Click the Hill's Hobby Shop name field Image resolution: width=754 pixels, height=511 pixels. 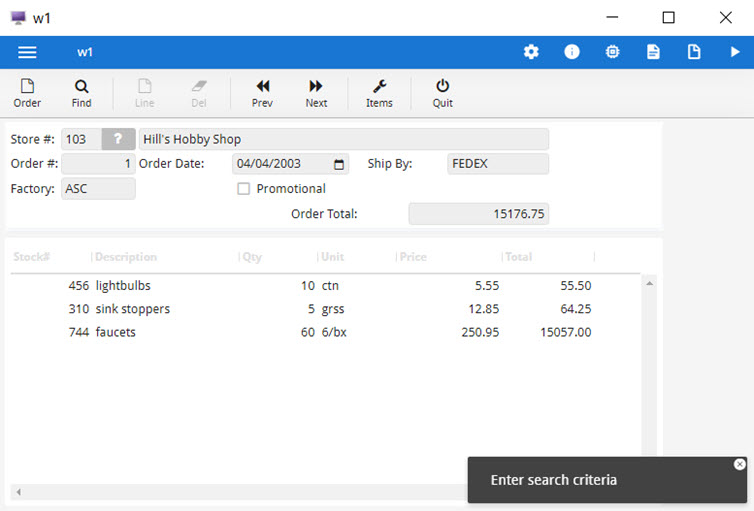point(344,139)
